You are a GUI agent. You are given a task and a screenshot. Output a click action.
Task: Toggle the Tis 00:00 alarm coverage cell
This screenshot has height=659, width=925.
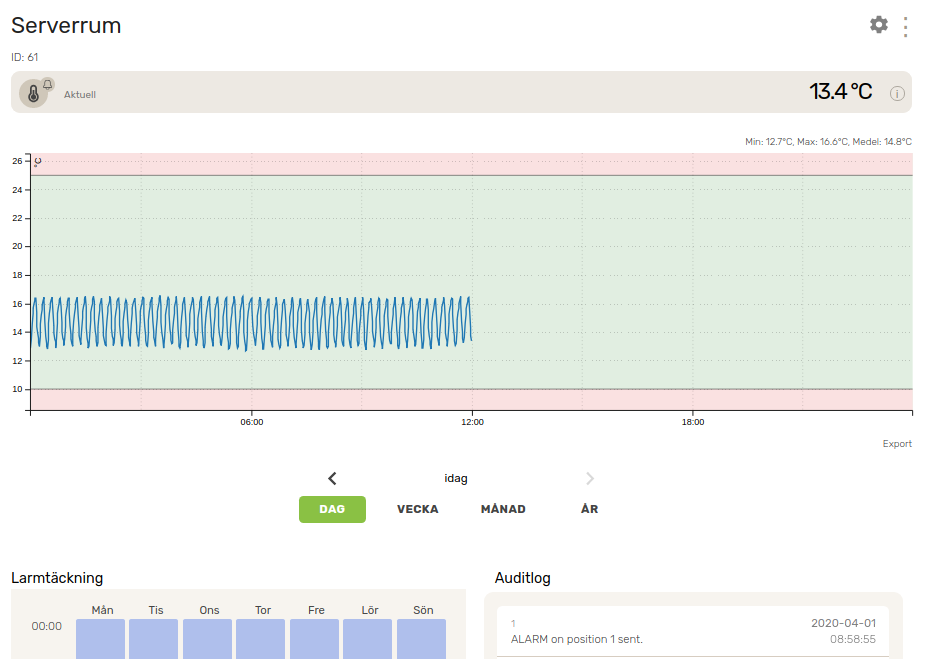153,638
